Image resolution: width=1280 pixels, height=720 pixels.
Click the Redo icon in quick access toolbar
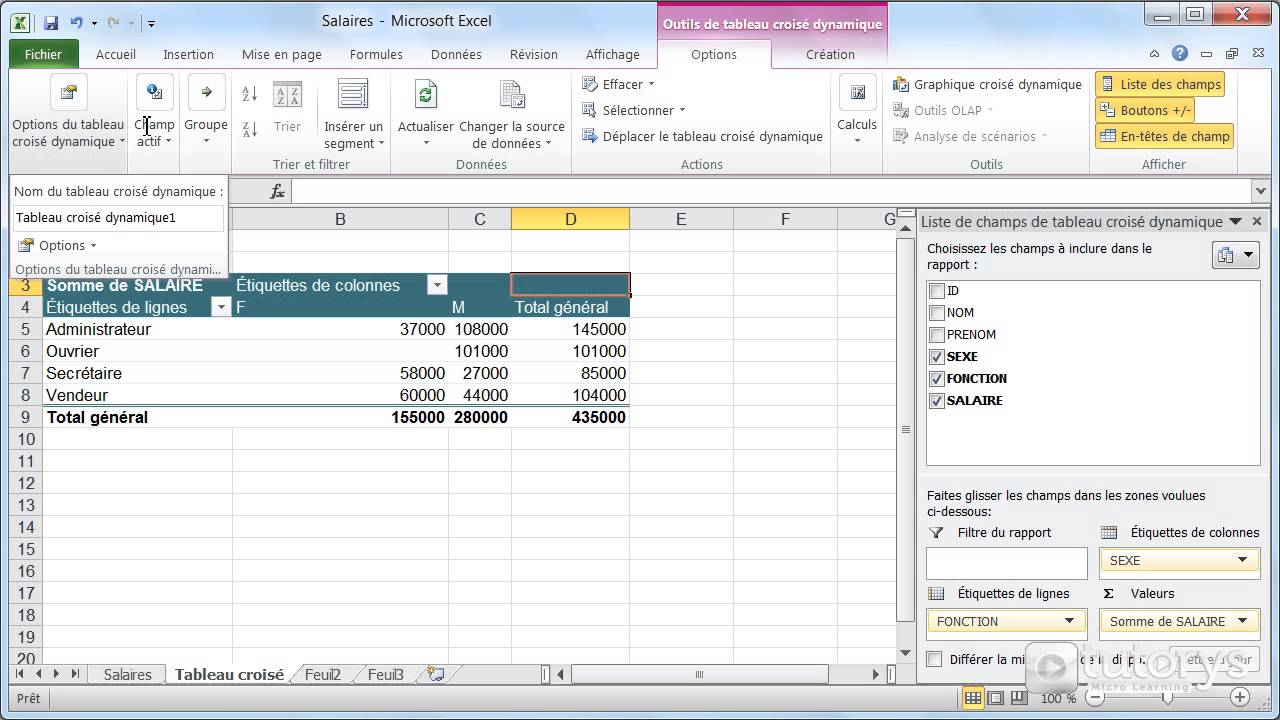pos(113,22)
